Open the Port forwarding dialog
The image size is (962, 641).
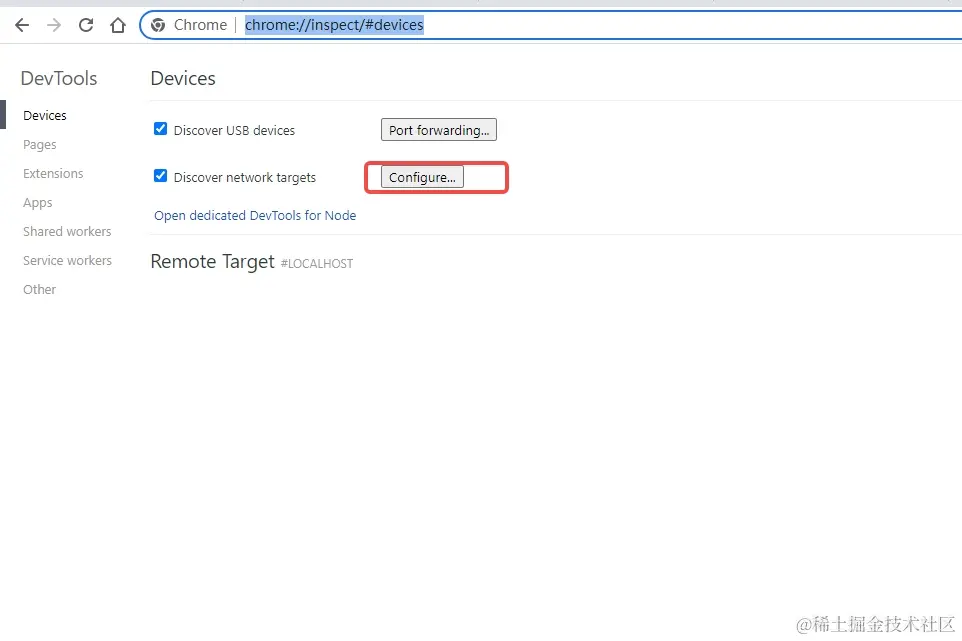[439, 130]
